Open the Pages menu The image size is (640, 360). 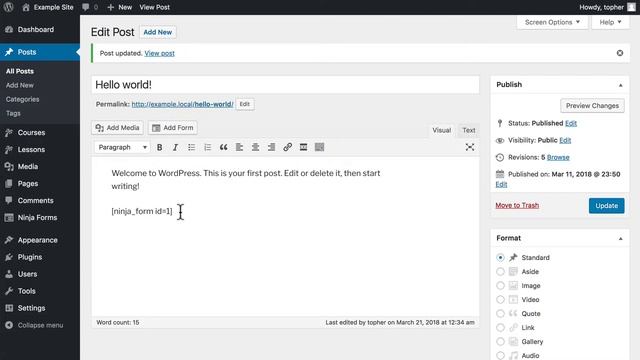[x=40, y=184]
